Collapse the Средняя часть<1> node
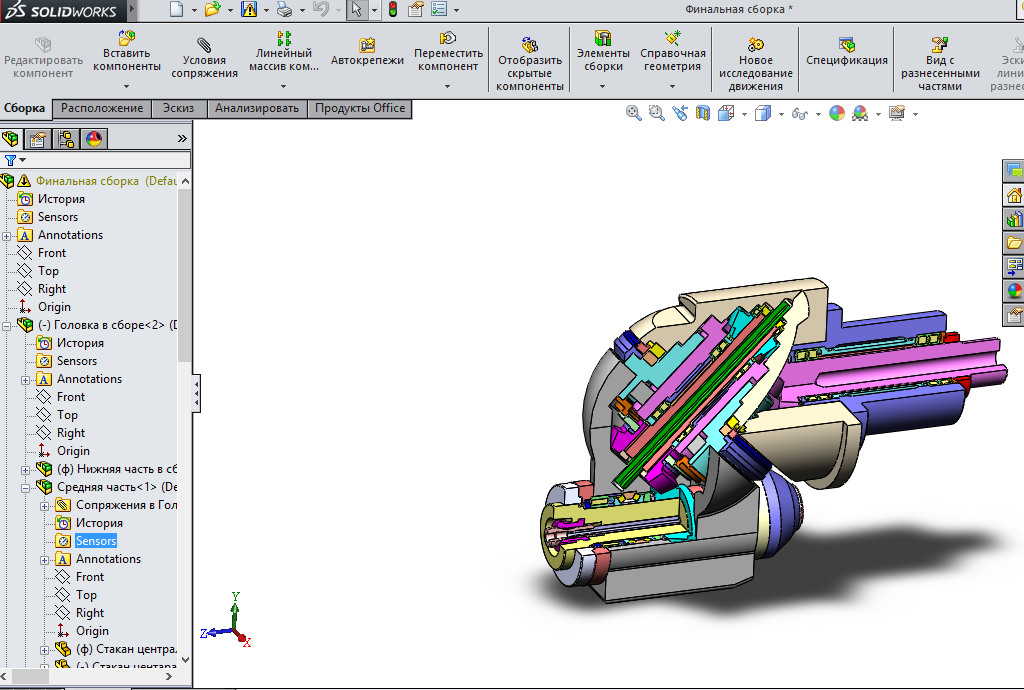This screenshot has height=690, width=1024. pos(25,488)
